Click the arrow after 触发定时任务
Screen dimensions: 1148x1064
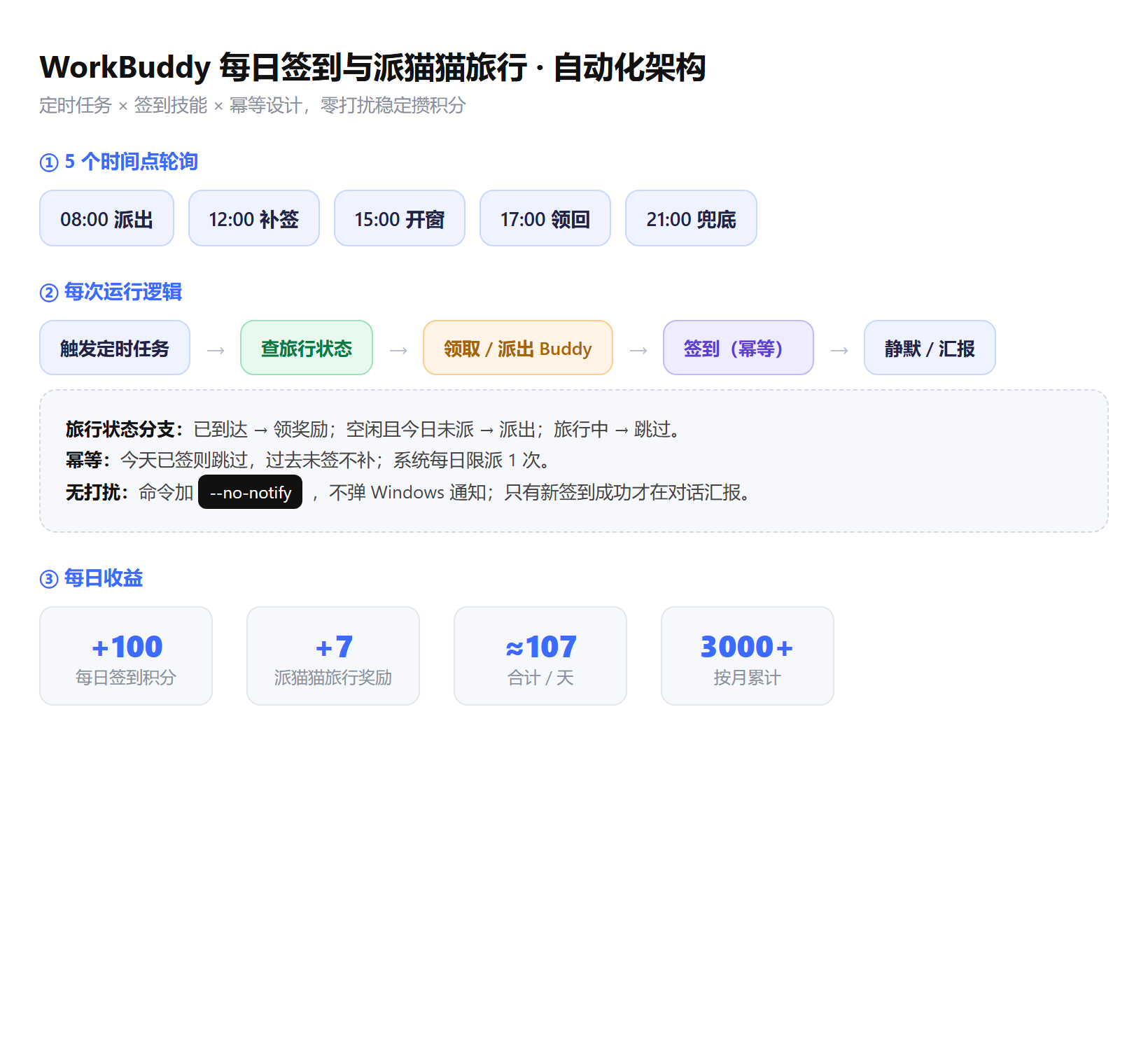216,350
